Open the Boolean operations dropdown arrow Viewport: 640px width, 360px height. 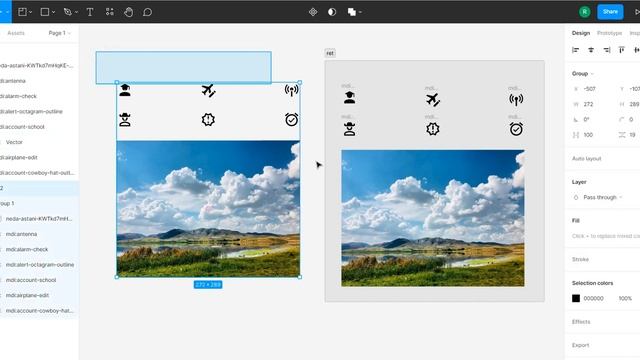(360, 12)
